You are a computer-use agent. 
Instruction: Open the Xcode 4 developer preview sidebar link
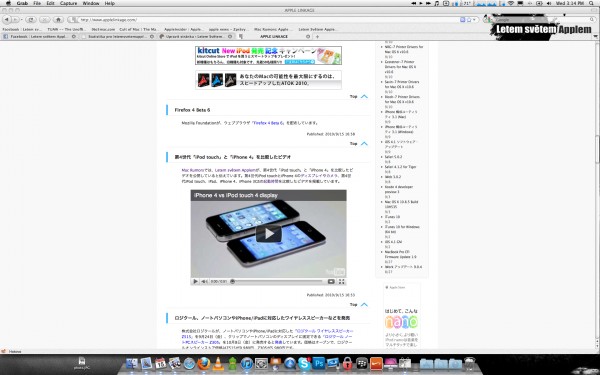click(399, 189)
